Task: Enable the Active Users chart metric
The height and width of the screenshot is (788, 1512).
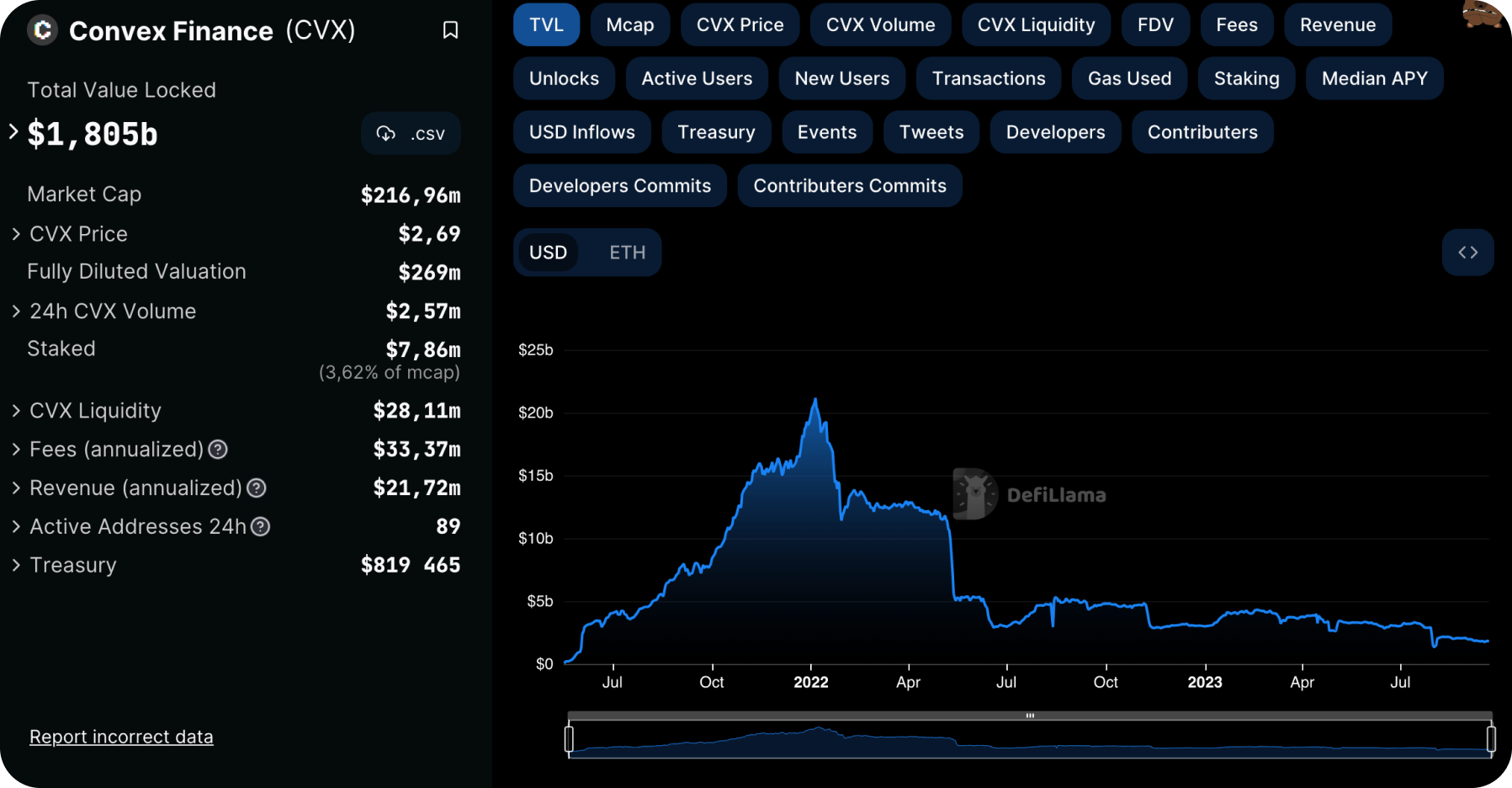Action: 697,78
